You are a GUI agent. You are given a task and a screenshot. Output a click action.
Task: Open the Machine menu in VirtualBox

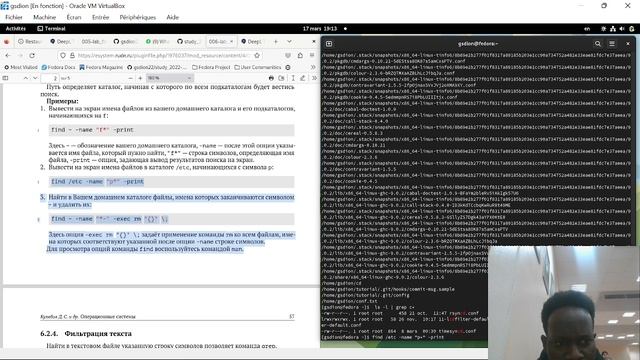44,17
